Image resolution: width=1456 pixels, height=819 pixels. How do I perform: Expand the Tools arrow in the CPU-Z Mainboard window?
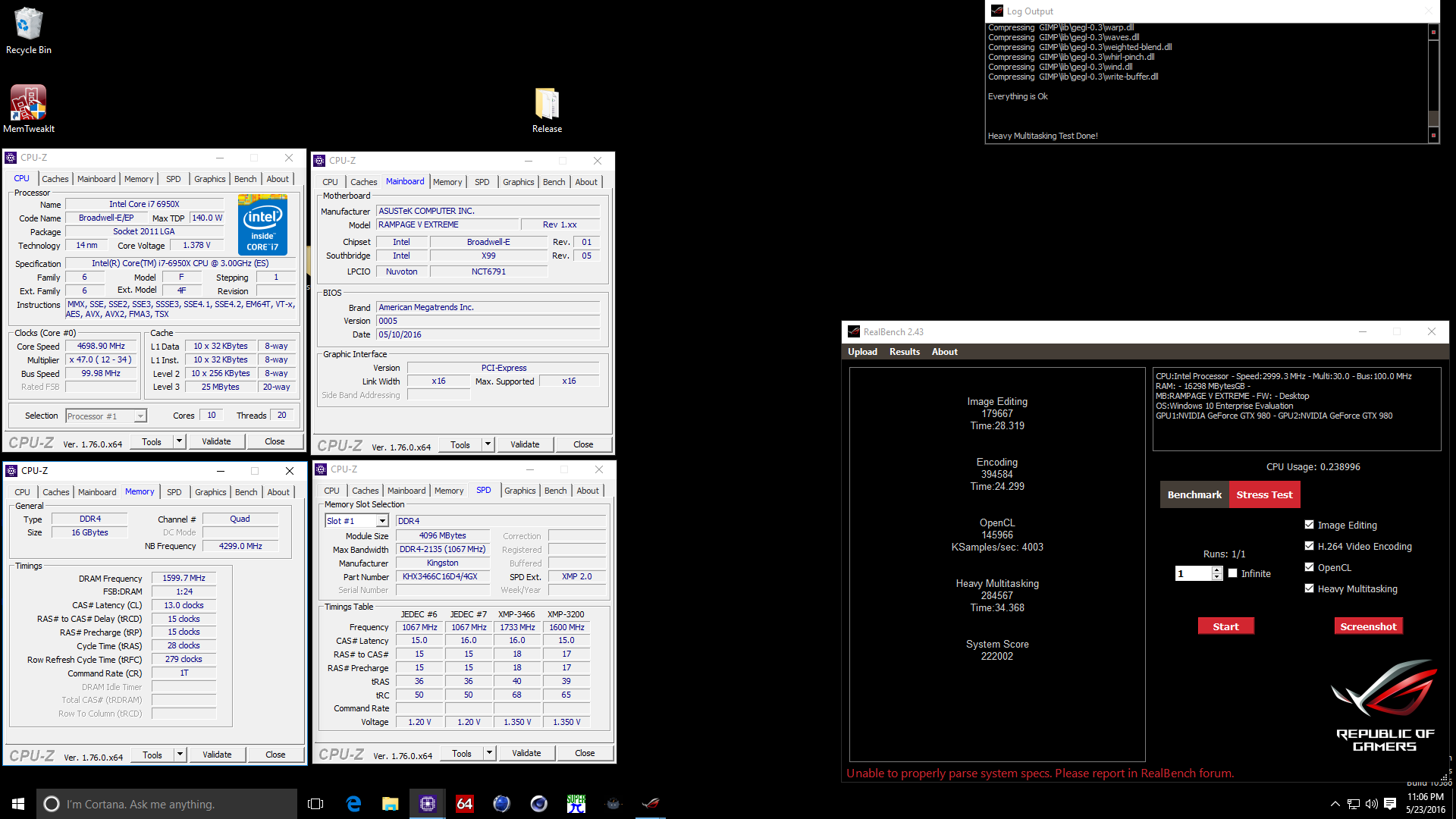coord(488,444)
